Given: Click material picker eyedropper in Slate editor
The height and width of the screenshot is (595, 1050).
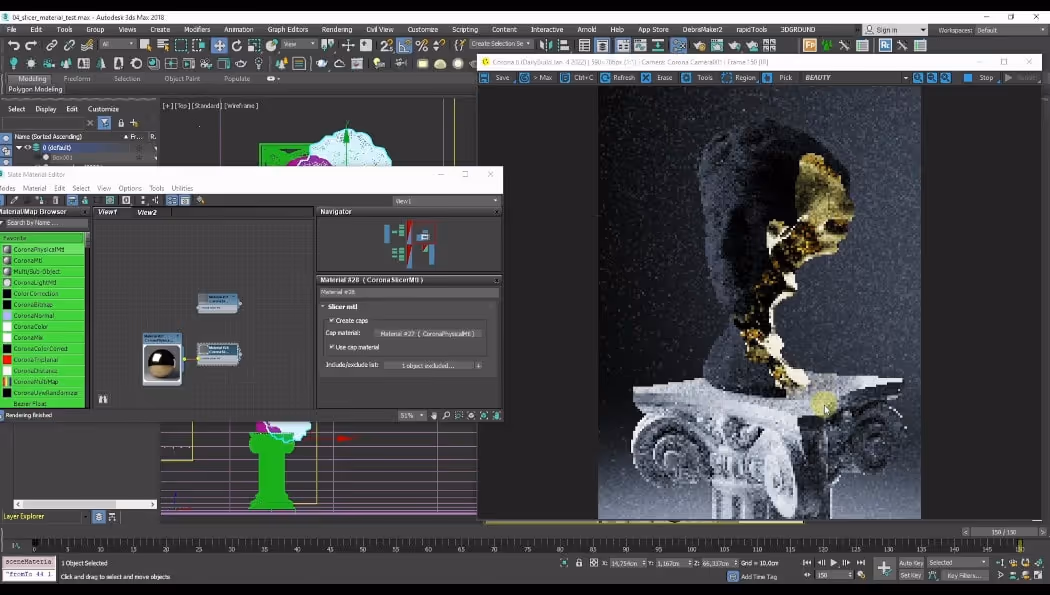Looking at the screenshot, I should click(x=14, y=200).
